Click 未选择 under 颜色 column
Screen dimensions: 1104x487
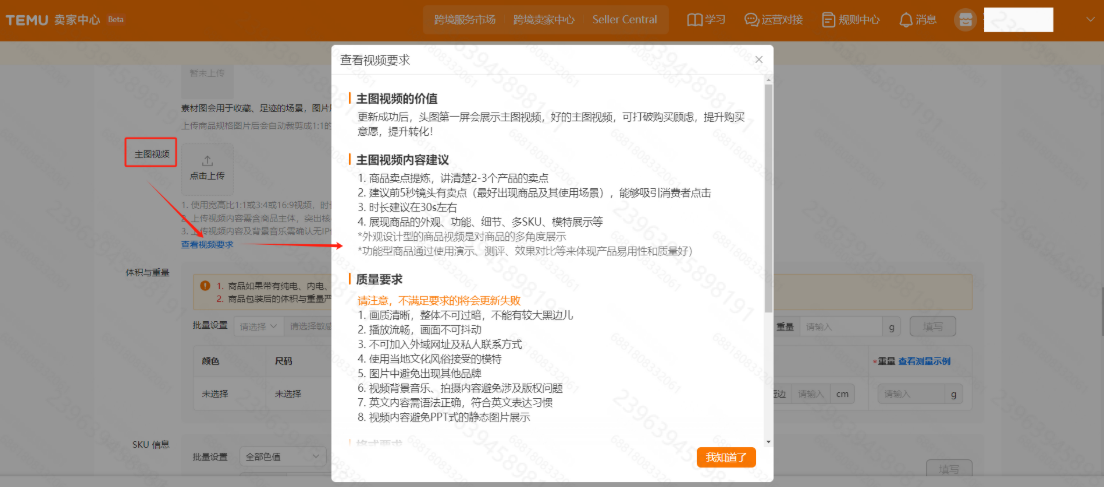(215, 394)
